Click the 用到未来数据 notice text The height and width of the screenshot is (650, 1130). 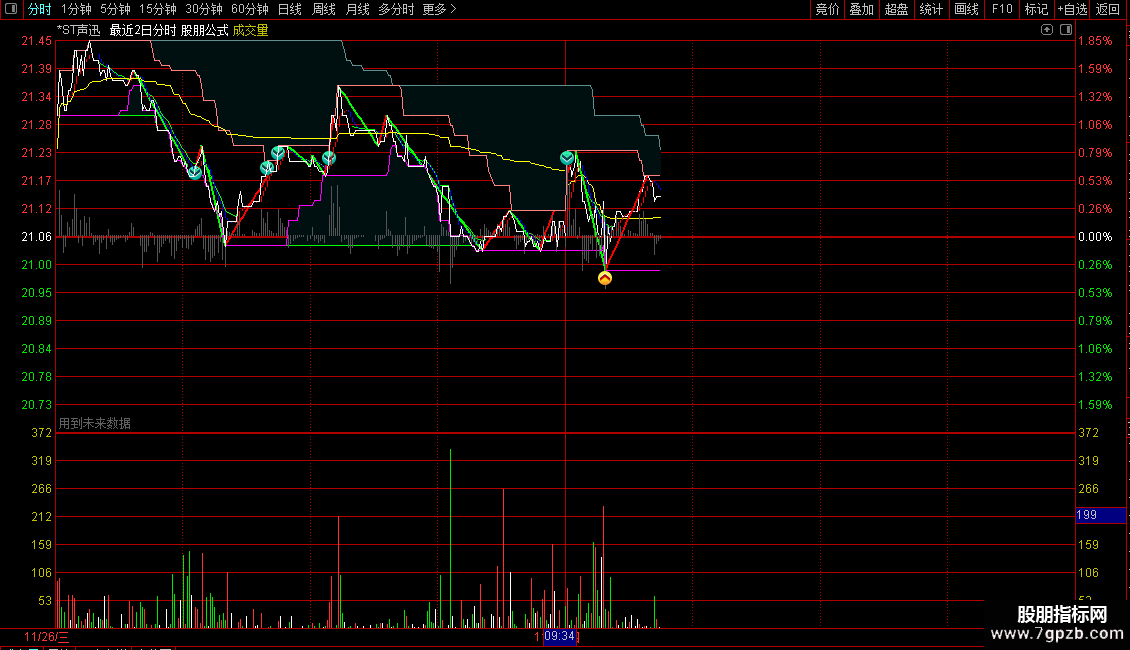[94, 424]
